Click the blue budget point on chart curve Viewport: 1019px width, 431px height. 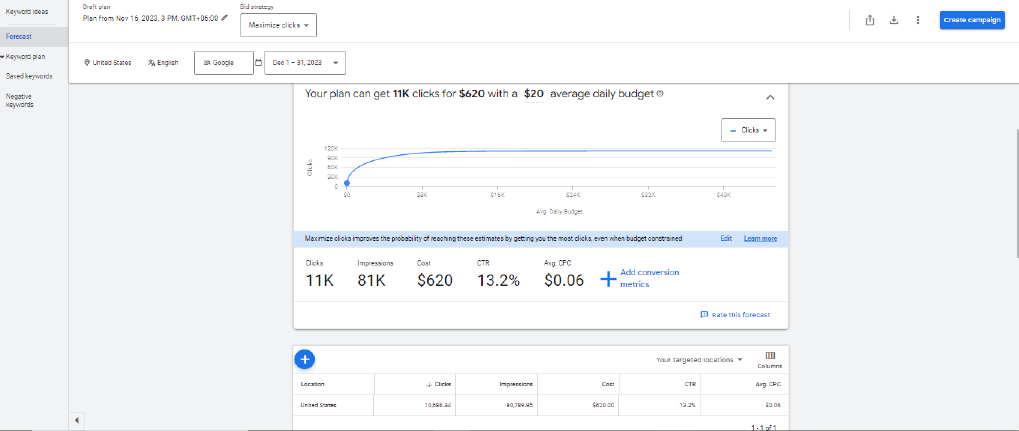346,183
